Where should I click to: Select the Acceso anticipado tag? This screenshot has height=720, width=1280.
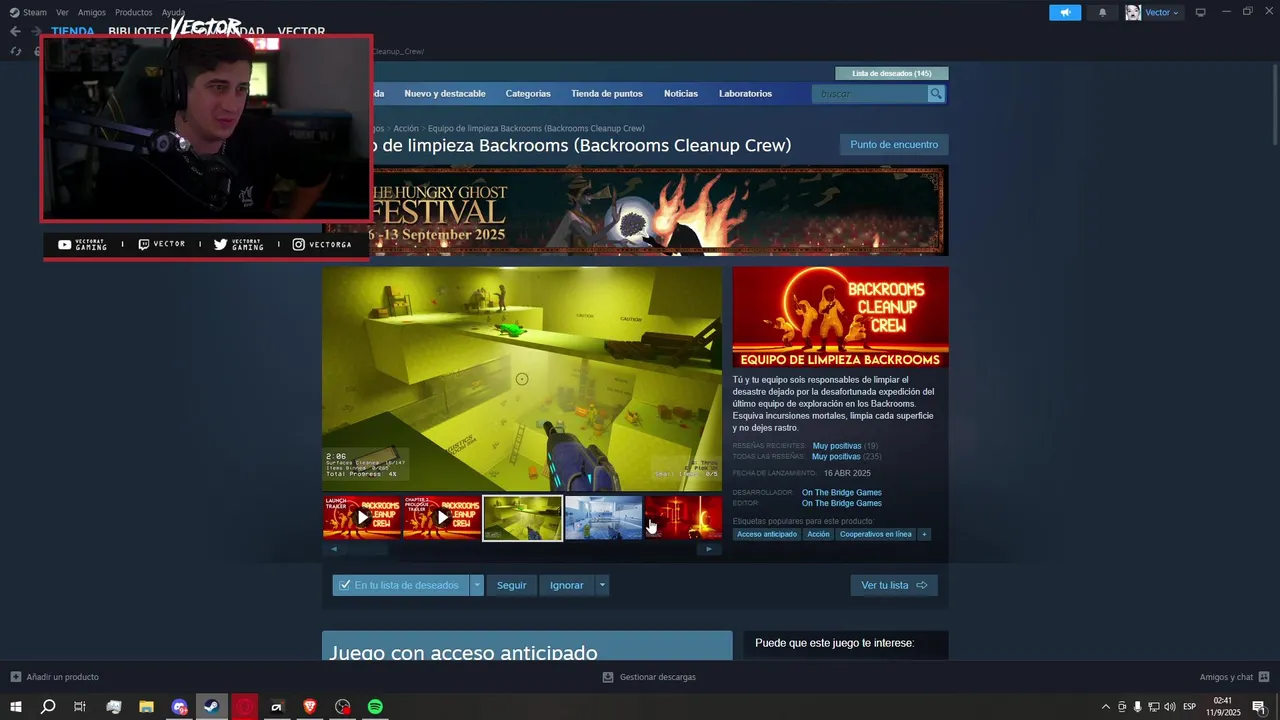pos(767,534)
